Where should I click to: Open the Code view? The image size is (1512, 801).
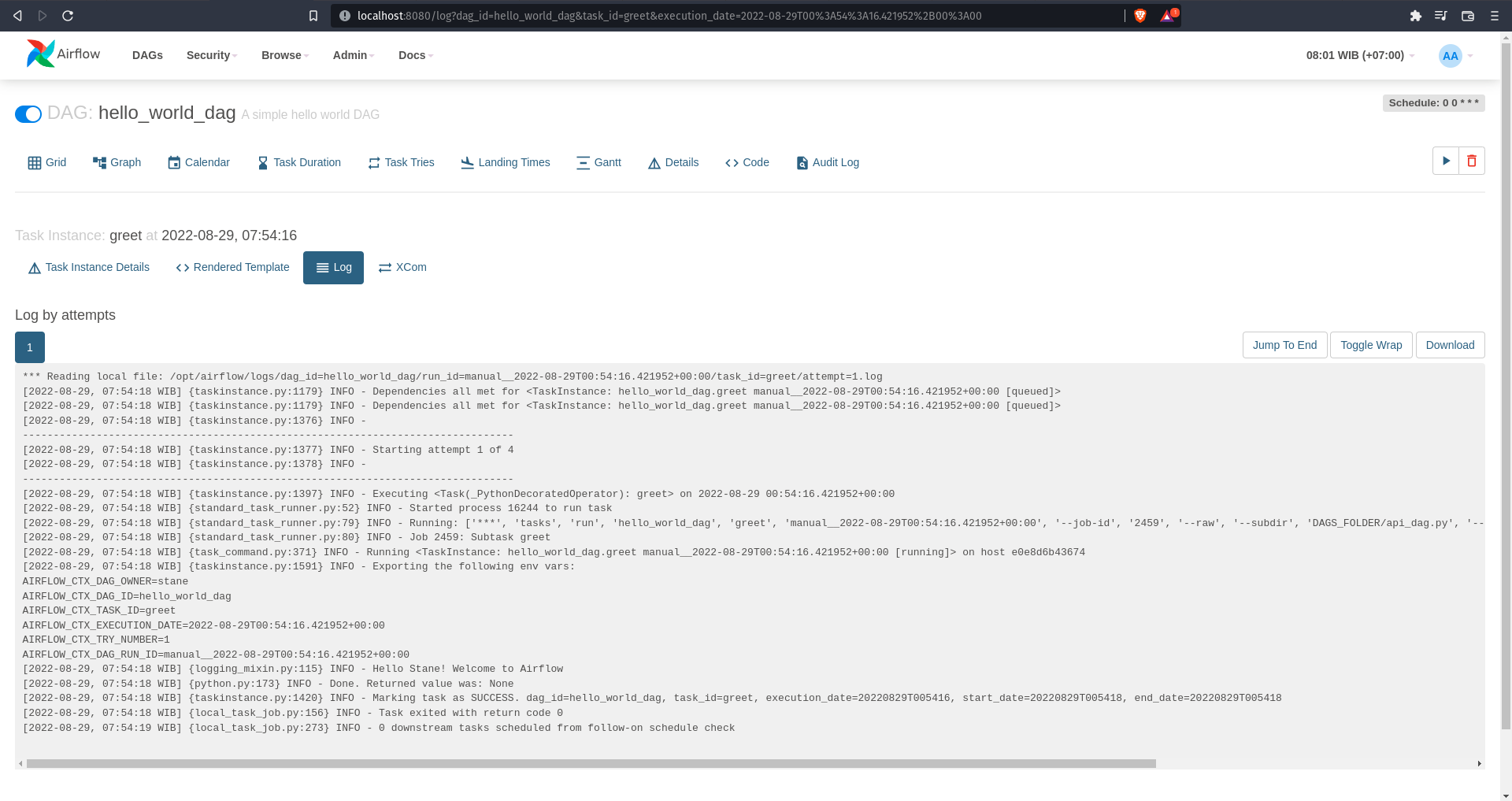(747, 162)
